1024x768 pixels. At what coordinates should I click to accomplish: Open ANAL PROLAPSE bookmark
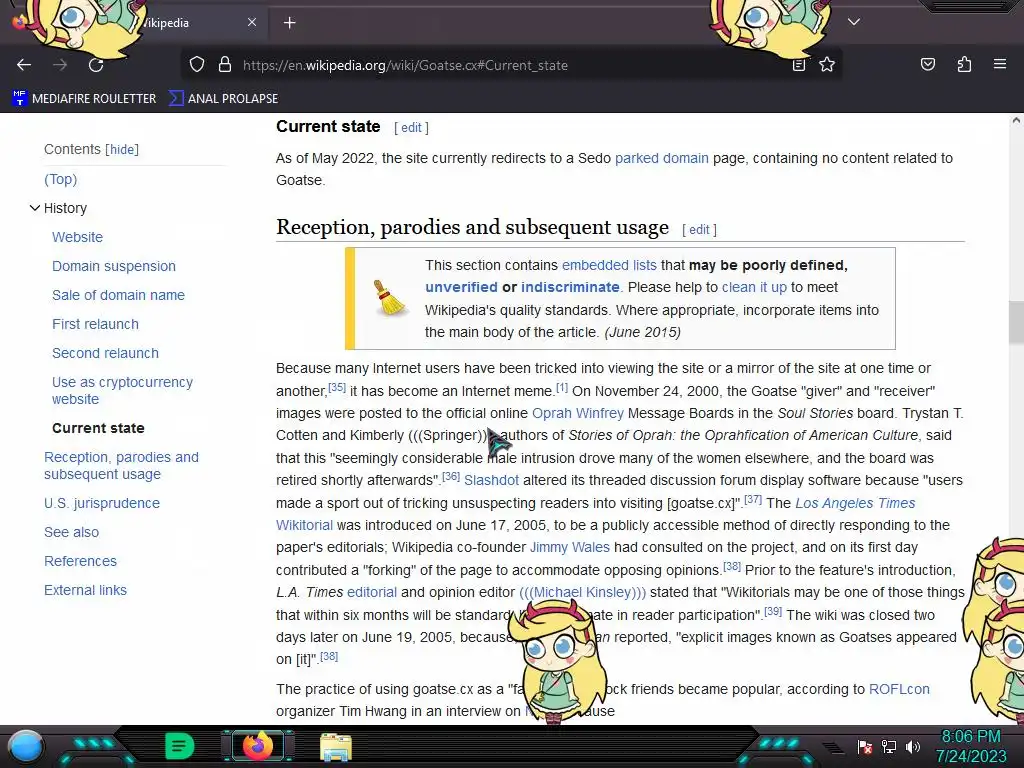(x=223, y=99)
